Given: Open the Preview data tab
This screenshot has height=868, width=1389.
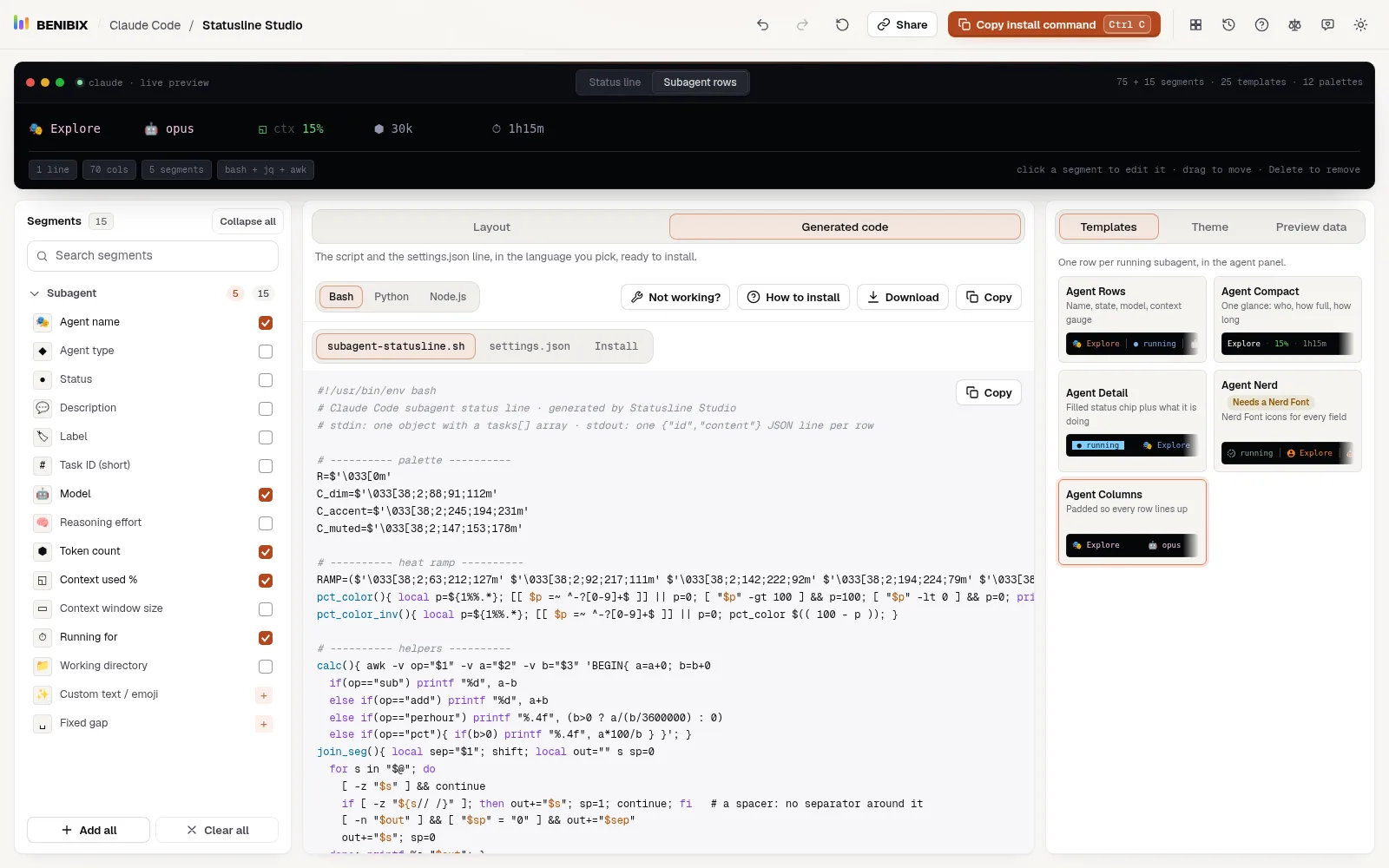Looking at the screenshot, I should (1311, 227).
